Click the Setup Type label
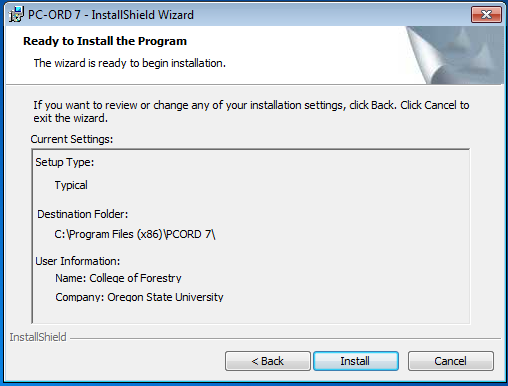This screenshot has width=508, height=386. pyautogui.click(x=65, y=162)
